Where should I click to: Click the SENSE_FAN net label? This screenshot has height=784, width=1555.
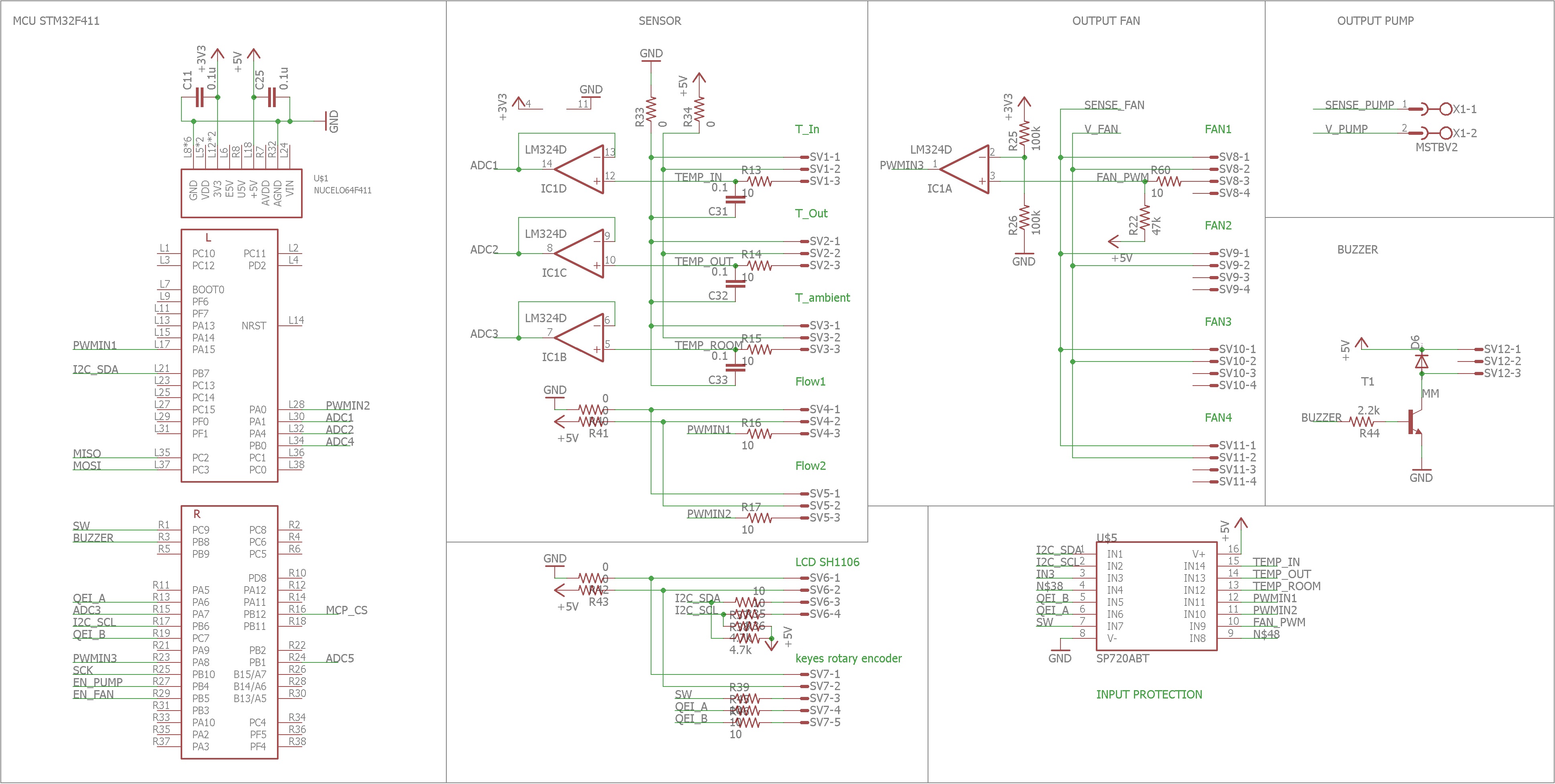coord(1114,105)
